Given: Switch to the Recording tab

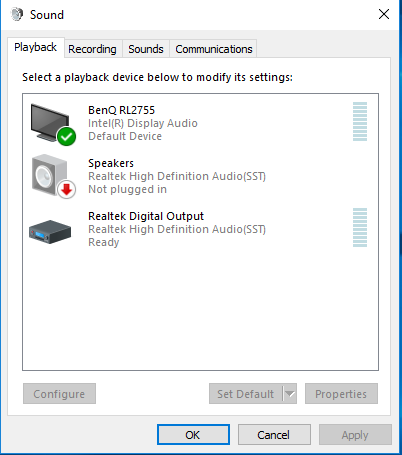Looking at the screenshot, I should click(92, 49).
